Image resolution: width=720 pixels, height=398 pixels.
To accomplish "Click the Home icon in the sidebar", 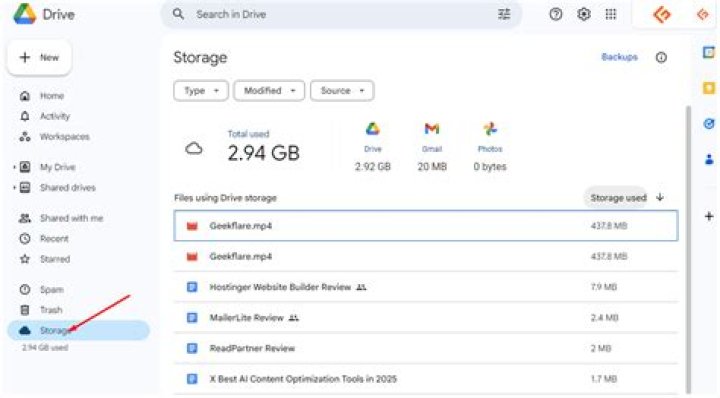I will pyautogui.click(x=25, y=96).
